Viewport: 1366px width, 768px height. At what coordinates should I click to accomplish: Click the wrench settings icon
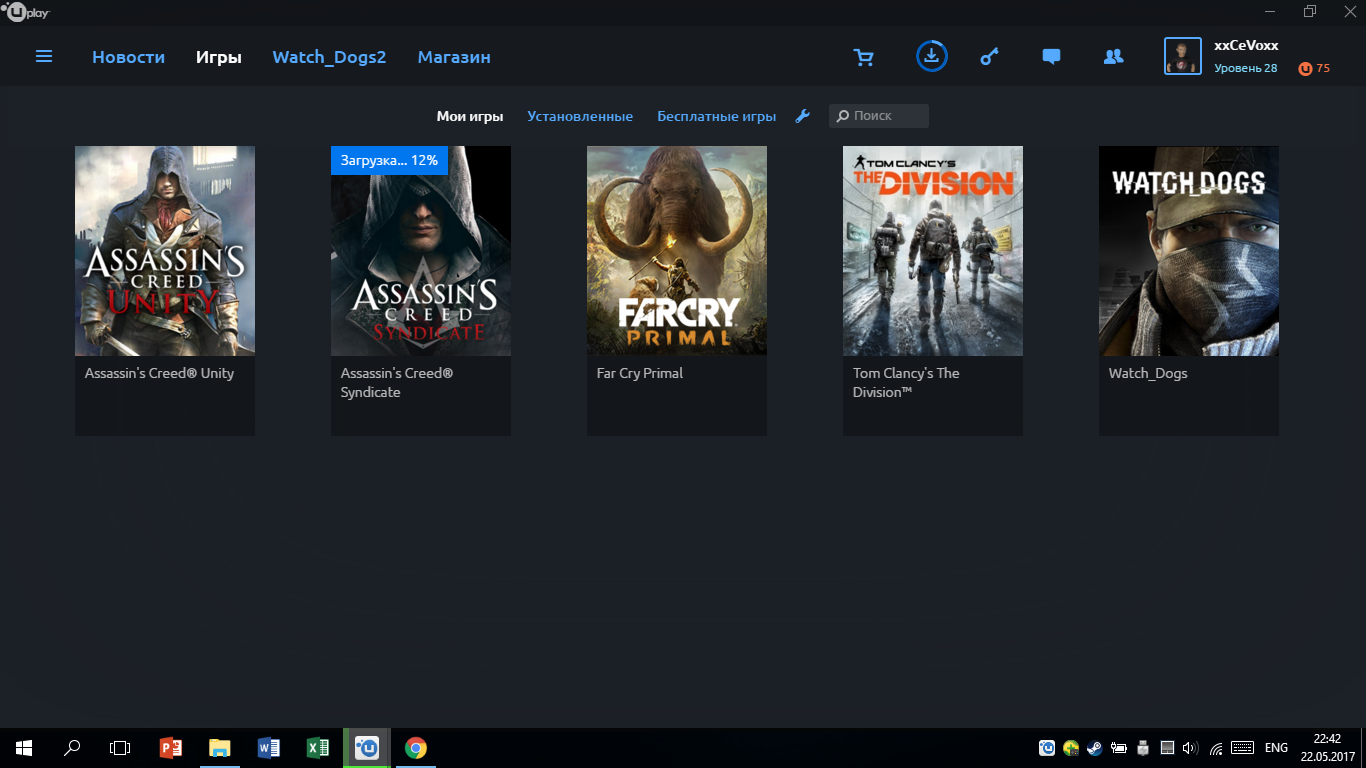802,116
